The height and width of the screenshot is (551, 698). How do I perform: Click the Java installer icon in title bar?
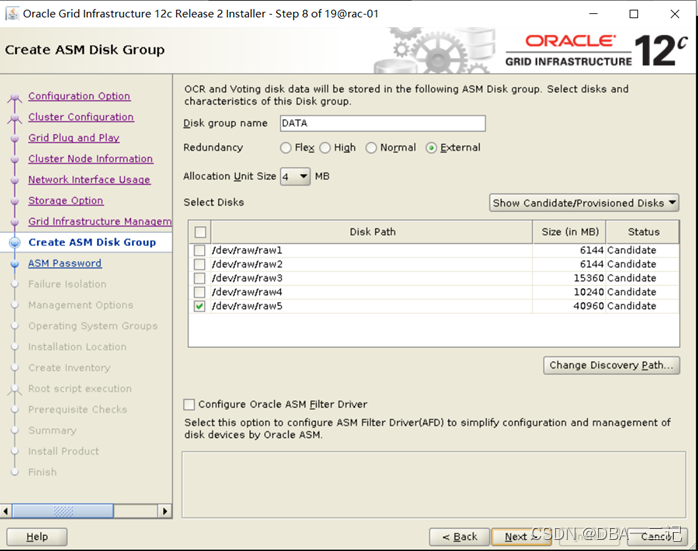coord(12,14)
